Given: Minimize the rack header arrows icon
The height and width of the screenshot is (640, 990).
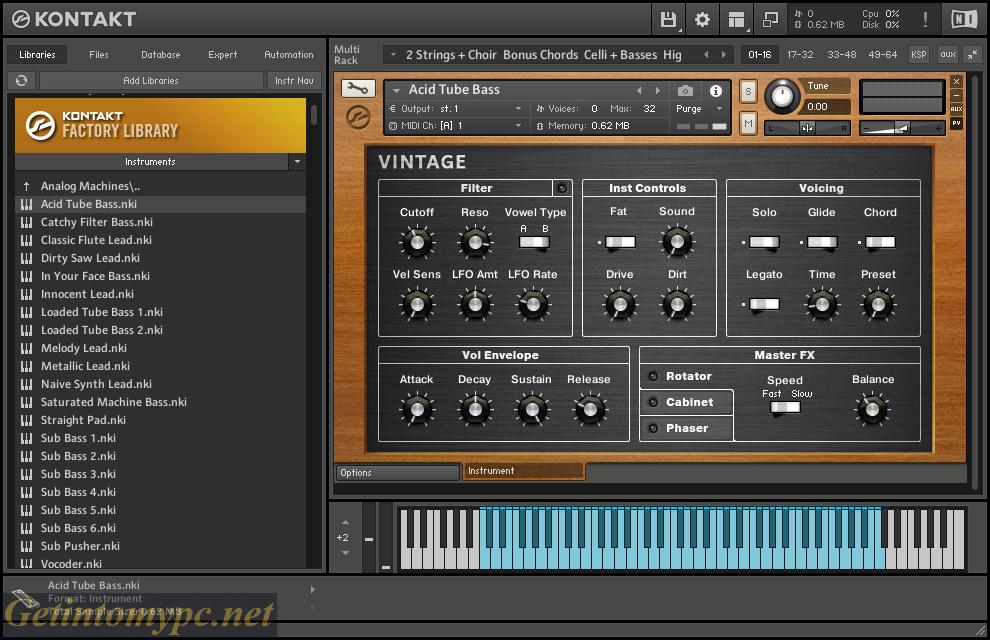Looking at the screenshot, I should pyautogui.click(x=973, y=55).
